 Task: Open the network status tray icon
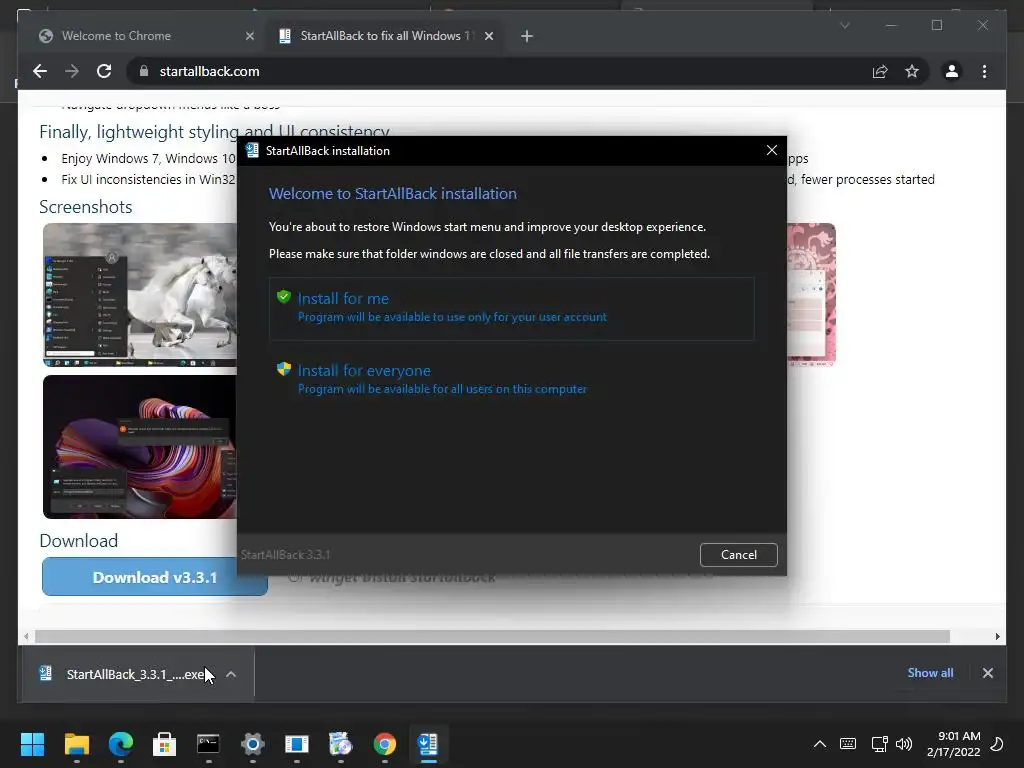879,744
